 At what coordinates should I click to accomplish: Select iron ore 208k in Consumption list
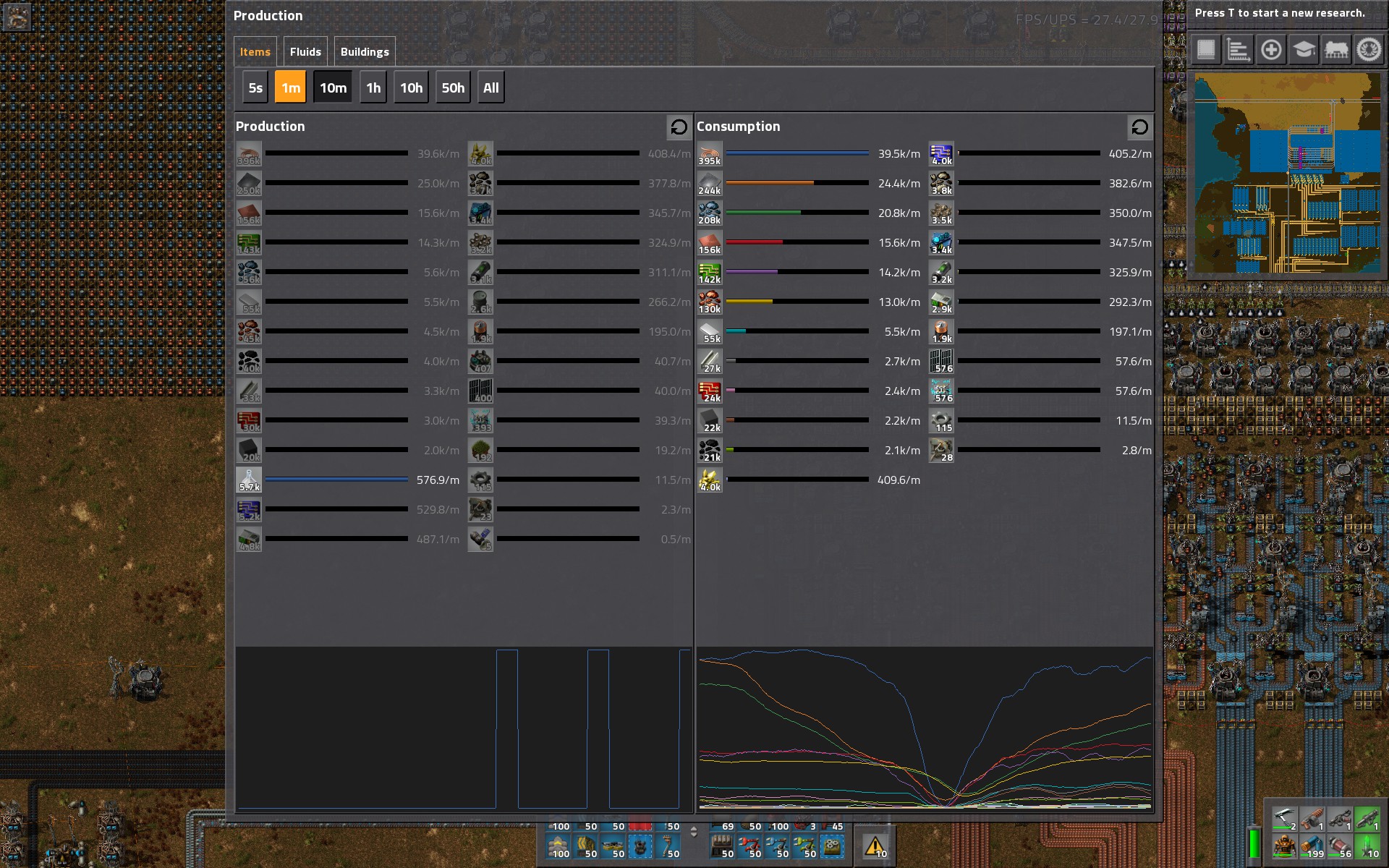[710, 213]
